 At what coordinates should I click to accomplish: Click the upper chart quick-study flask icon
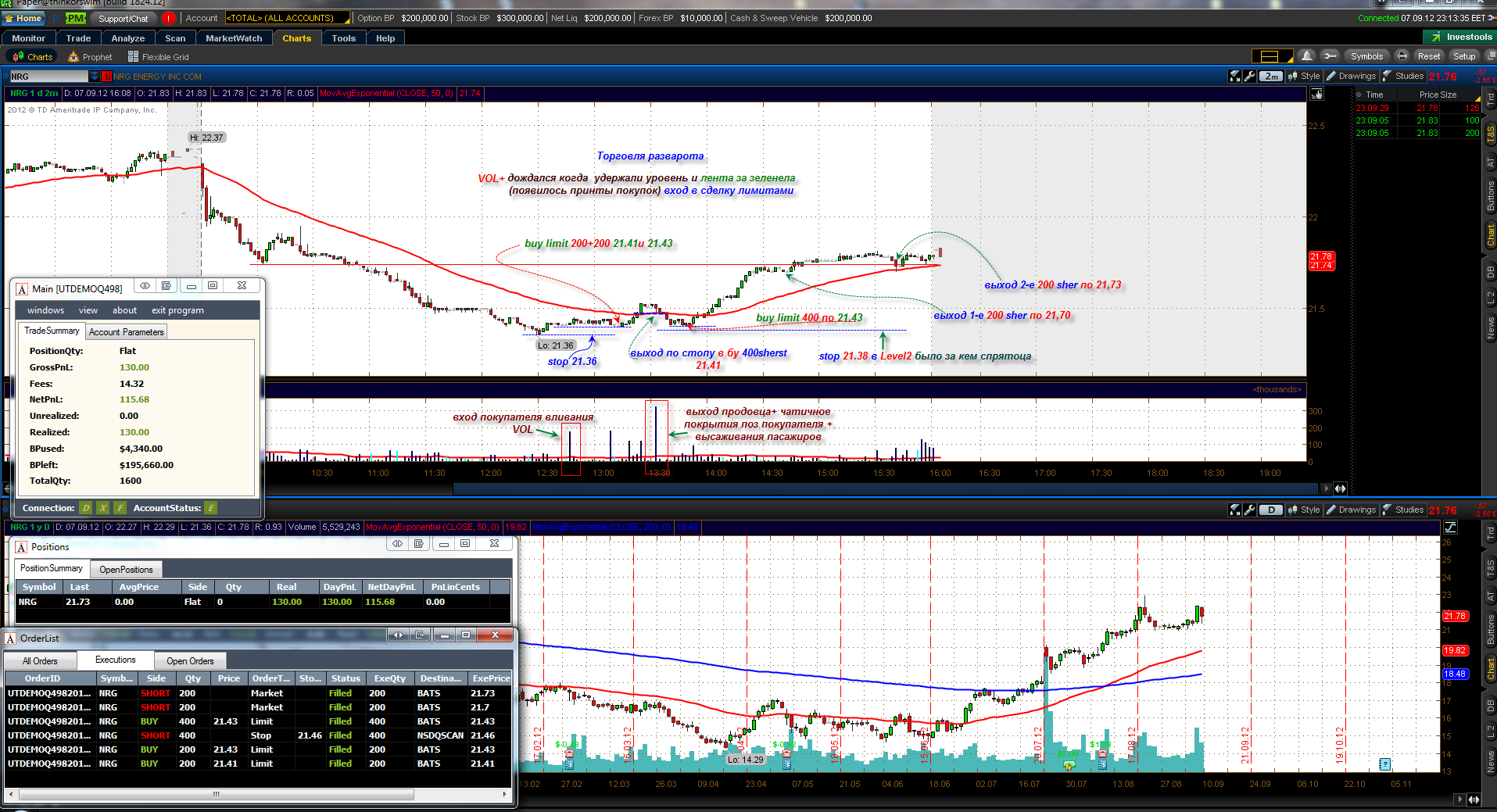pyautogui.click(x=1235, y=76)
